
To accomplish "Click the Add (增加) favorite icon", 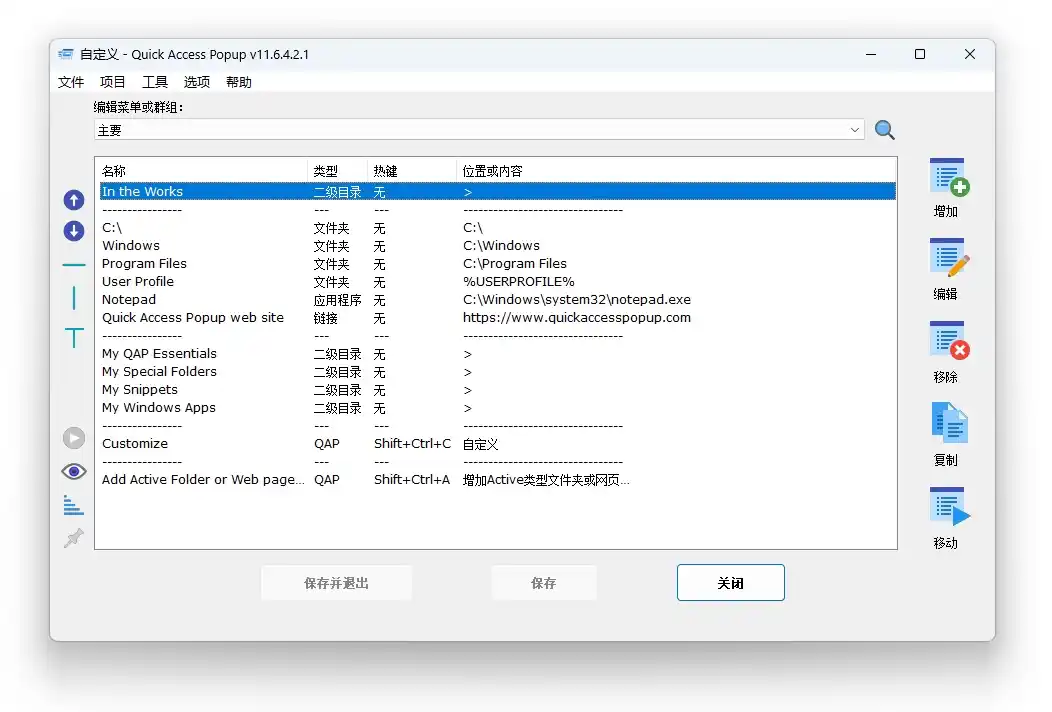I will click(x=948, y=178).
